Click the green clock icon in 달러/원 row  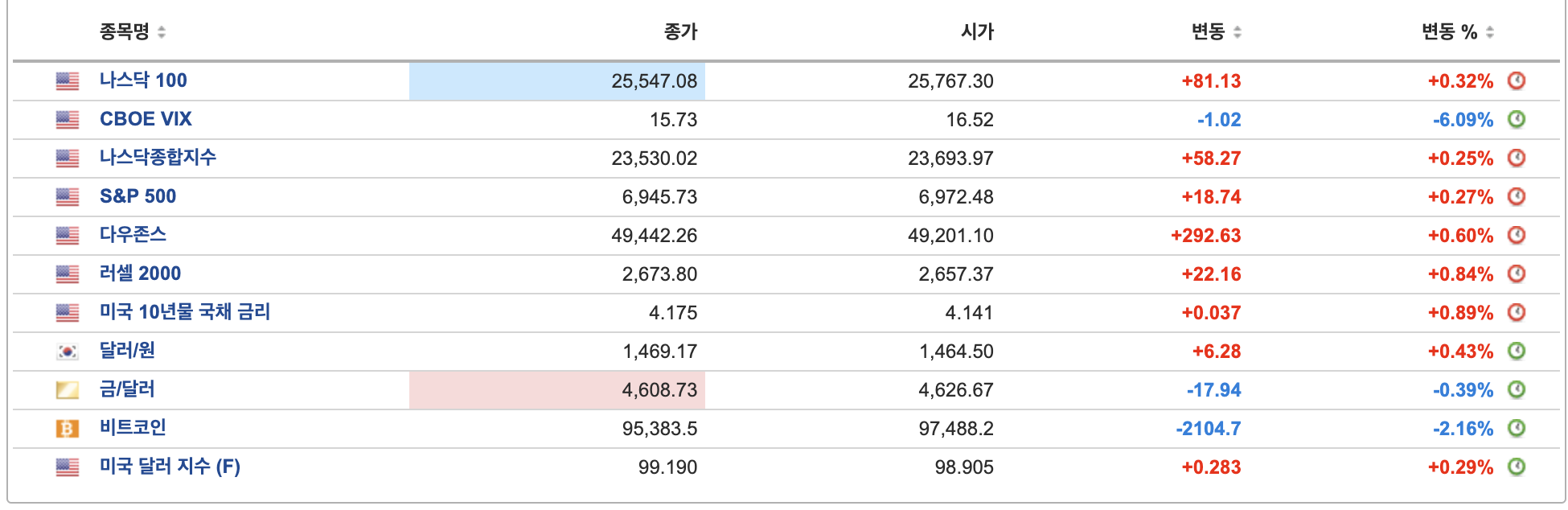click(x=1517, y=351)
